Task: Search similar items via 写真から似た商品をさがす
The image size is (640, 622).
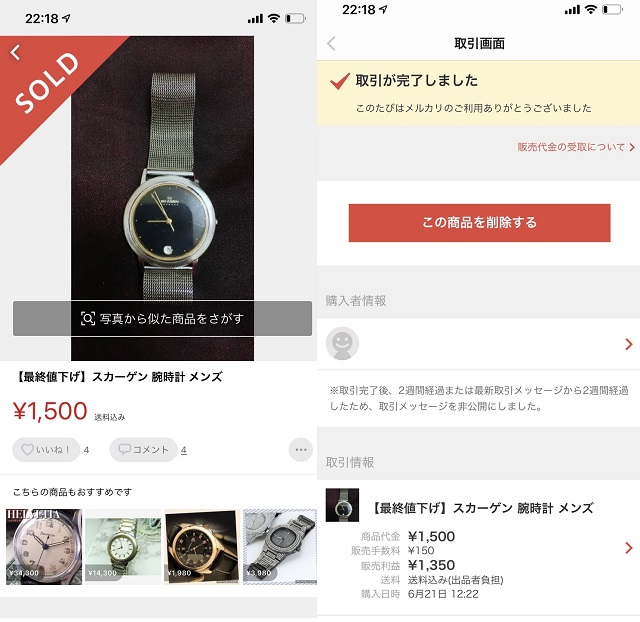Action: pyautogui.click(x=162, y=318)
